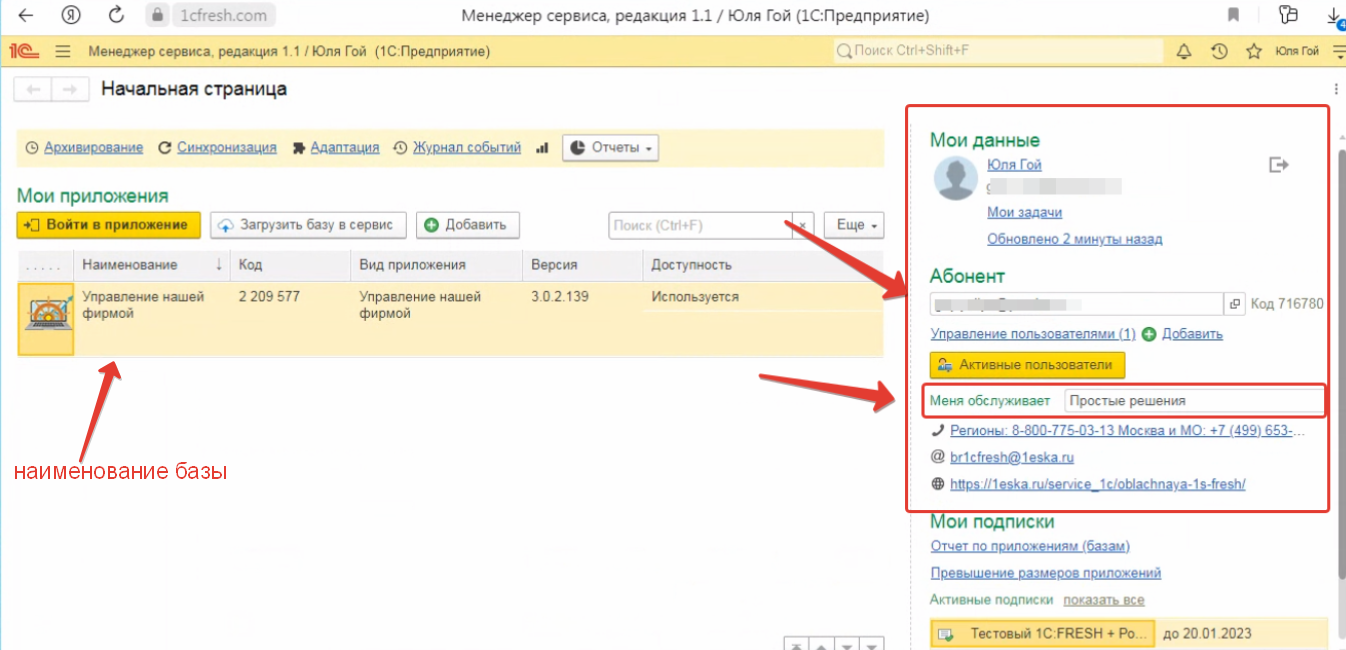Click the br1cfresh@1eska.ru email link

(x=1012, y=457)
